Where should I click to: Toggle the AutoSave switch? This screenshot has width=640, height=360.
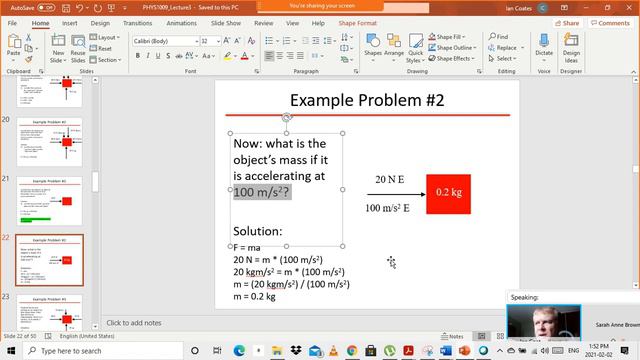point(46,8)
